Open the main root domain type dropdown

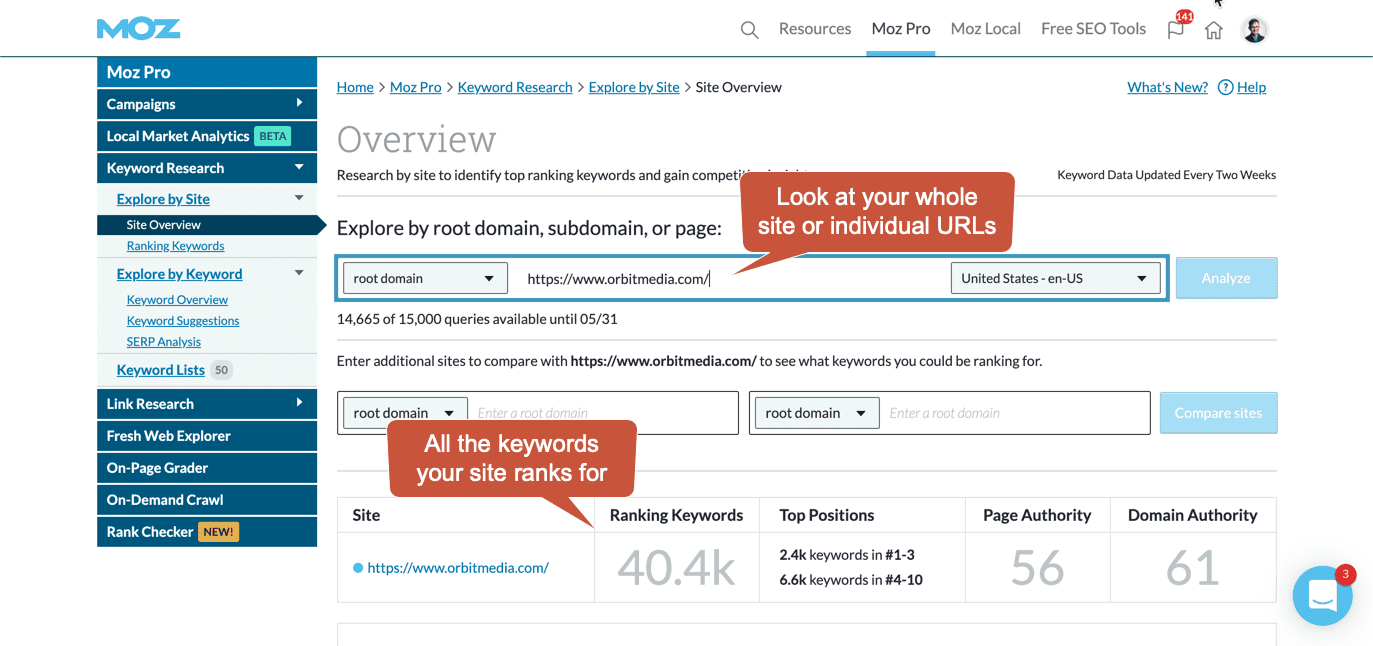(425, 278)
